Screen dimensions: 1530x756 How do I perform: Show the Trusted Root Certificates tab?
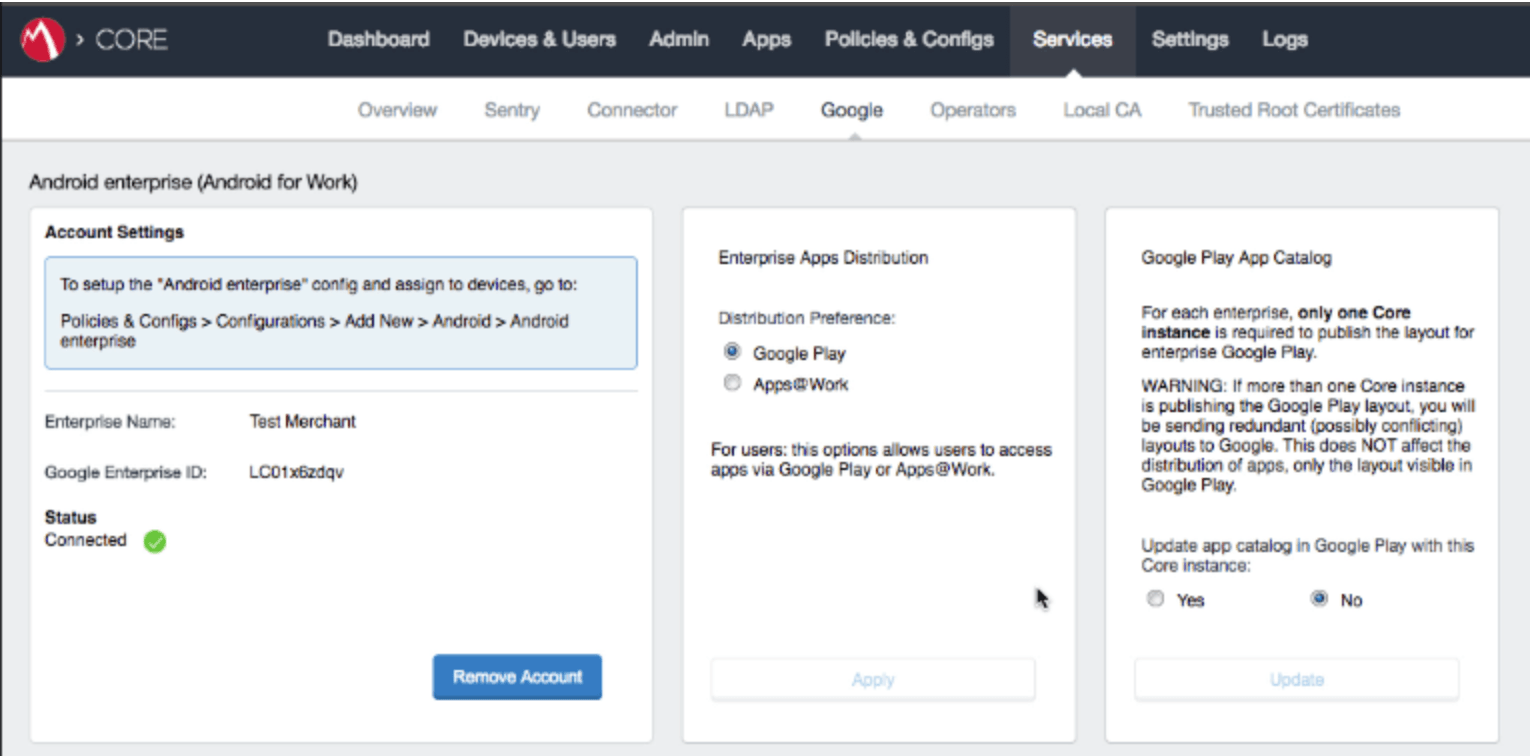coord(1294,110)
